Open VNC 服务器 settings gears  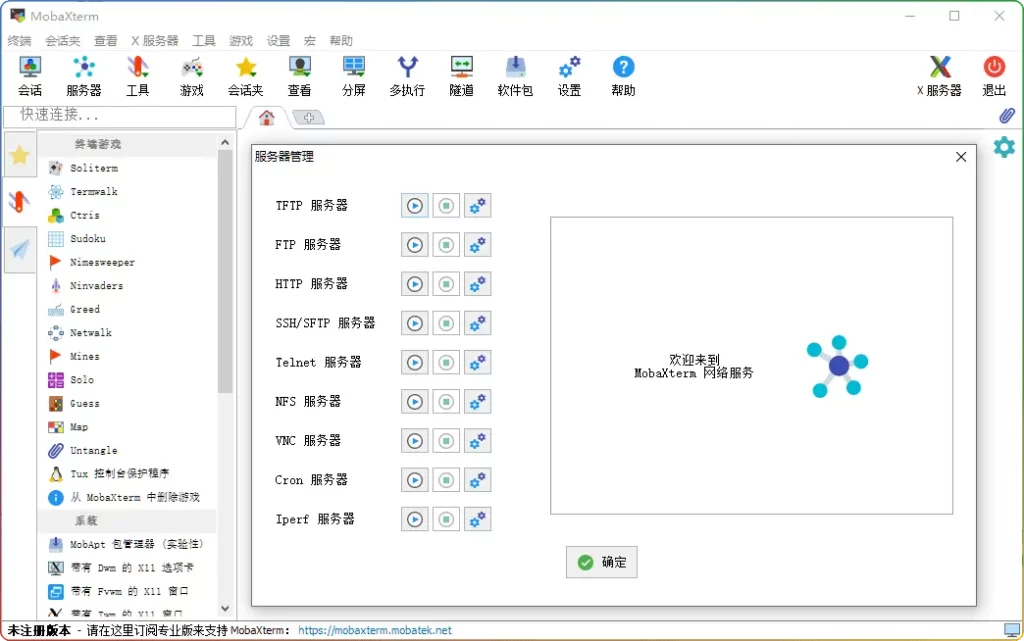point(477,441)
